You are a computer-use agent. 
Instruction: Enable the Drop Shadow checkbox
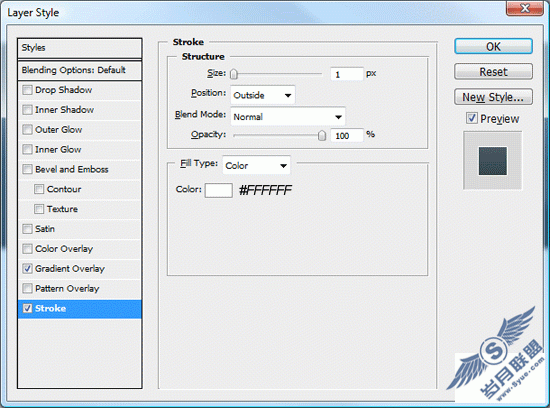pos(27,90)
